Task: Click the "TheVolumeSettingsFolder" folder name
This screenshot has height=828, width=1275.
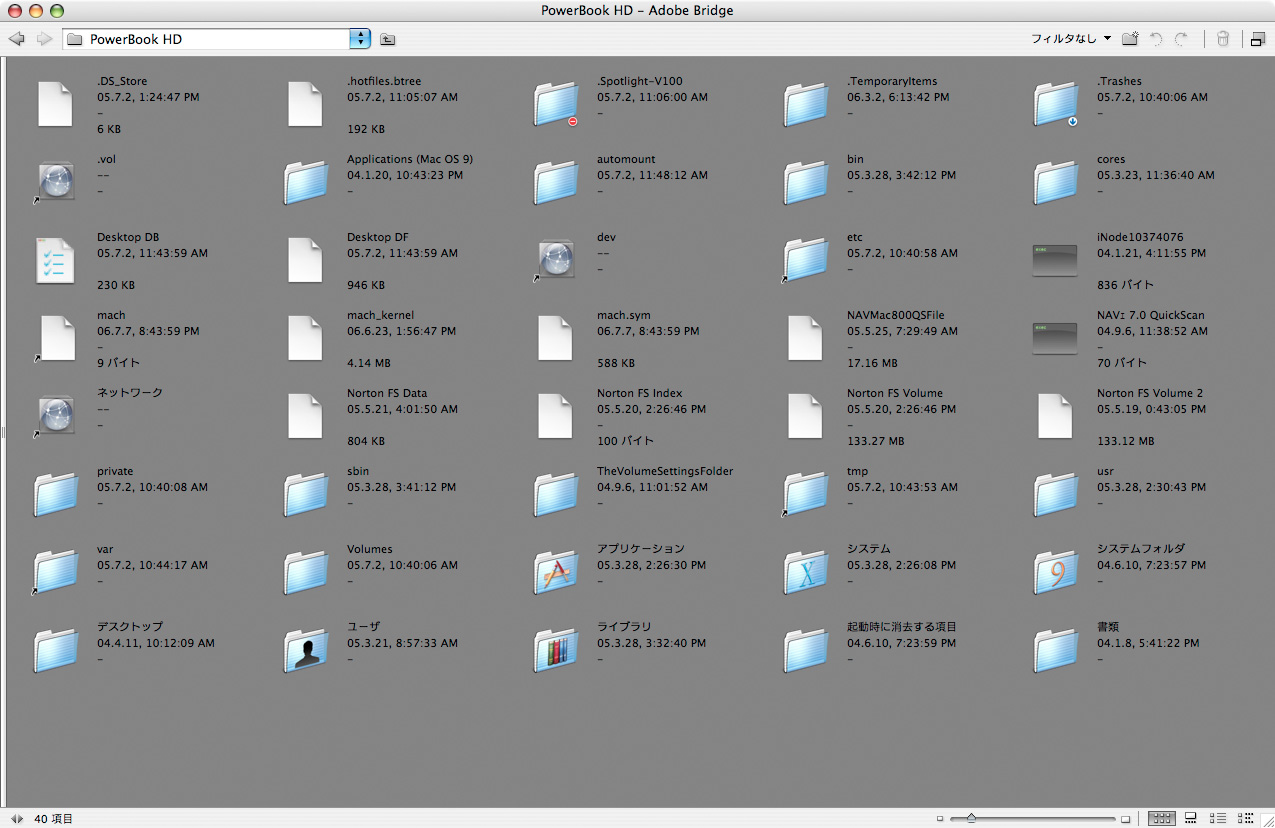Action: pos(665,471)
